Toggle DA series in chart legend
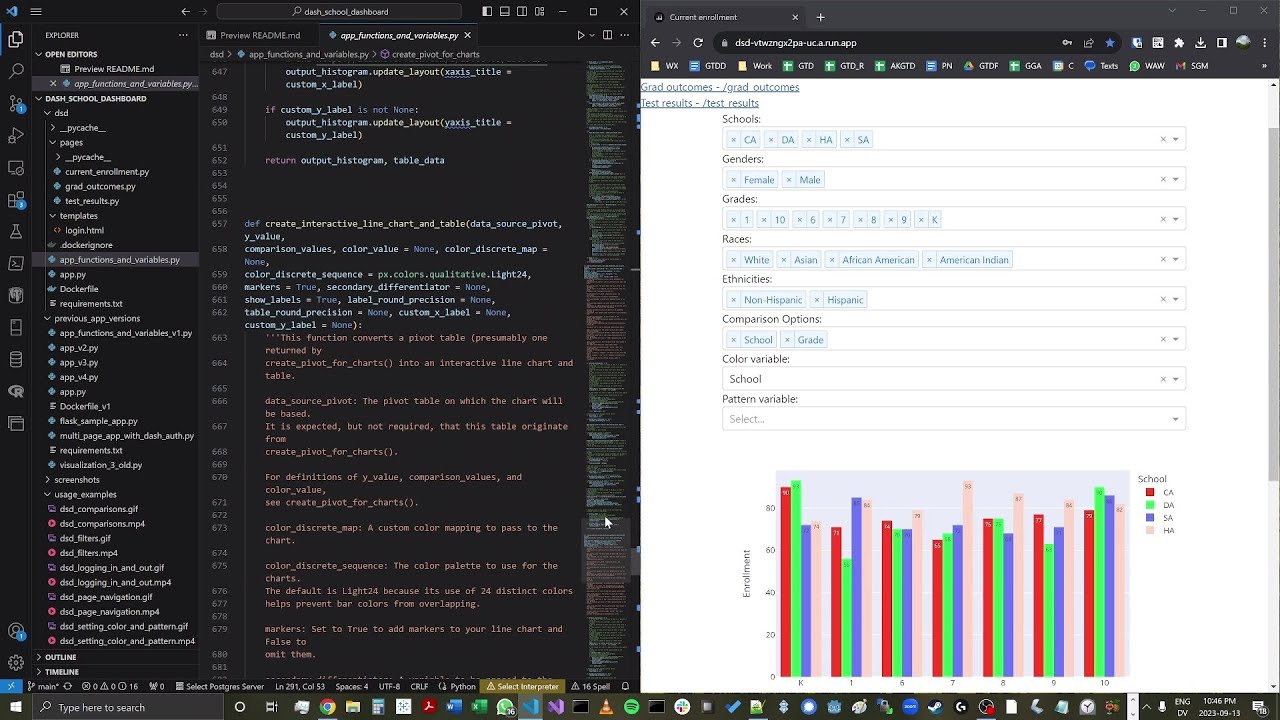The image size is (1280, 720). coord(1160,505)
